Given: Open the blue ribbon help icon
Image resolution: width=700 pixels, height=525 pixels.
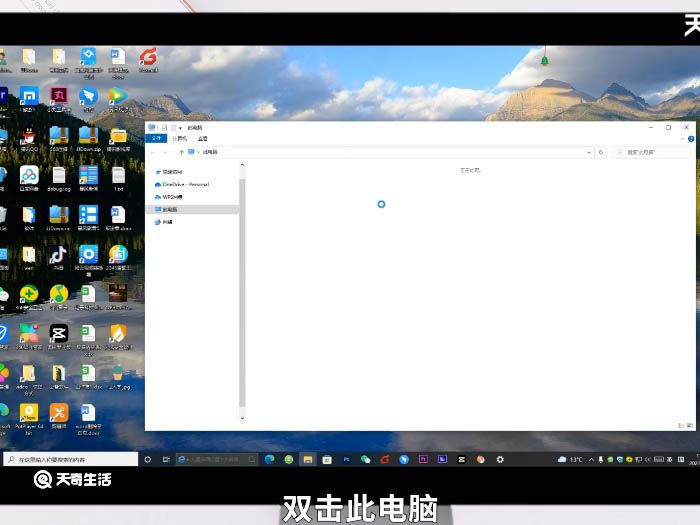Looking at the screenshot, I should click(691, 139).
